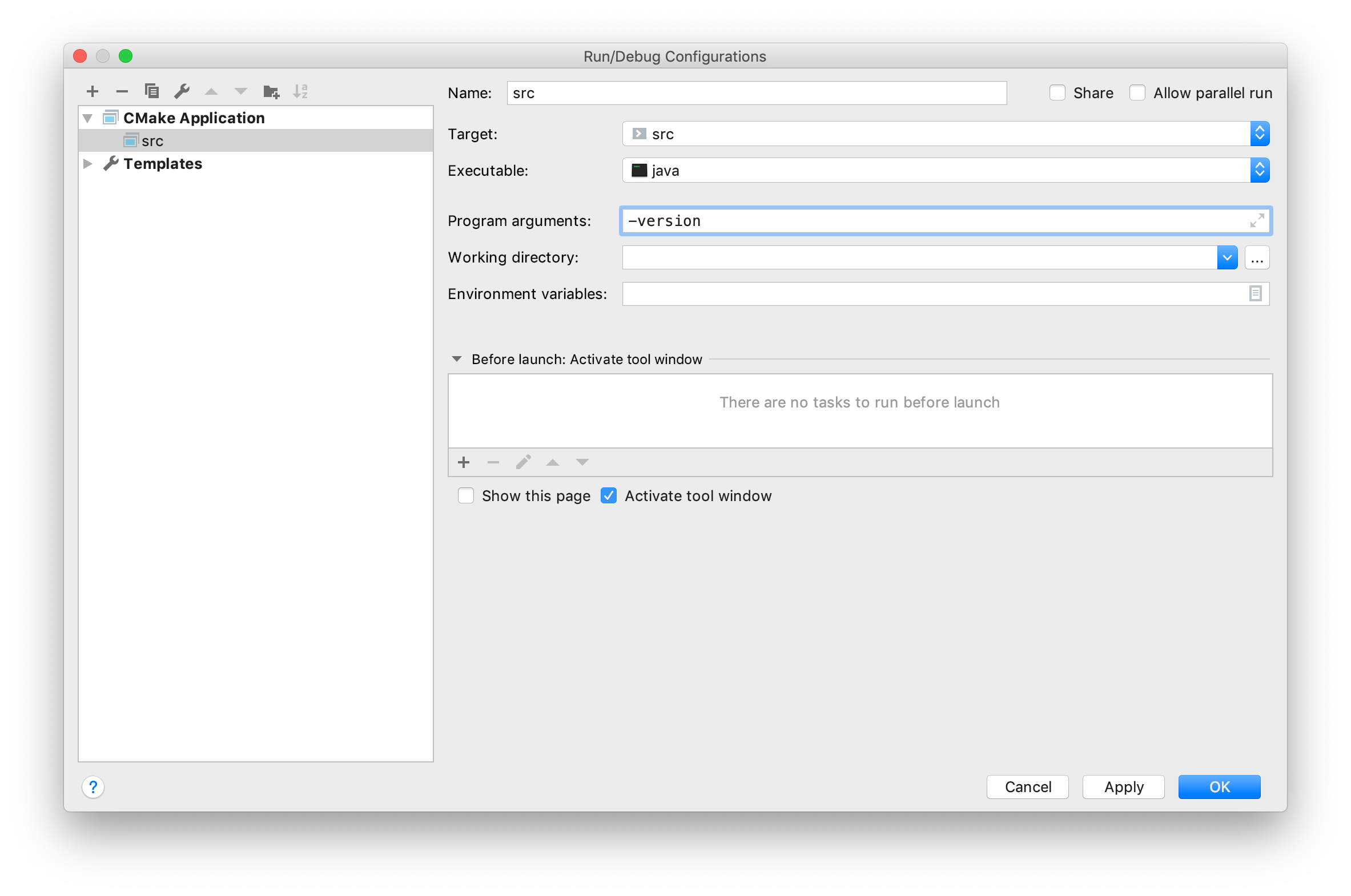
Task: Remove the selected configuration
Action: [x=122, y=91]
